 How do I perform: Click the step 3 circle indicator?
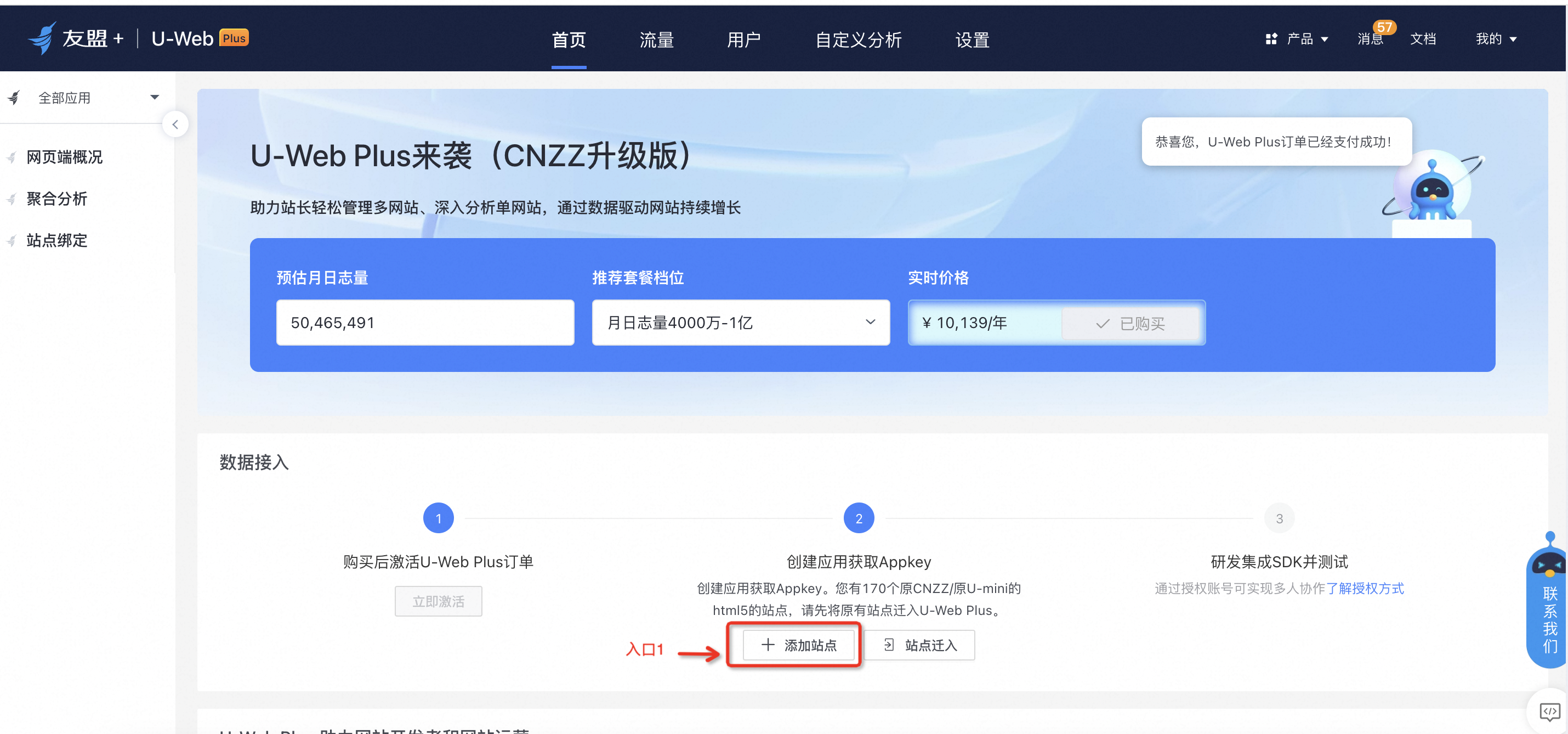pos(1280,518)
